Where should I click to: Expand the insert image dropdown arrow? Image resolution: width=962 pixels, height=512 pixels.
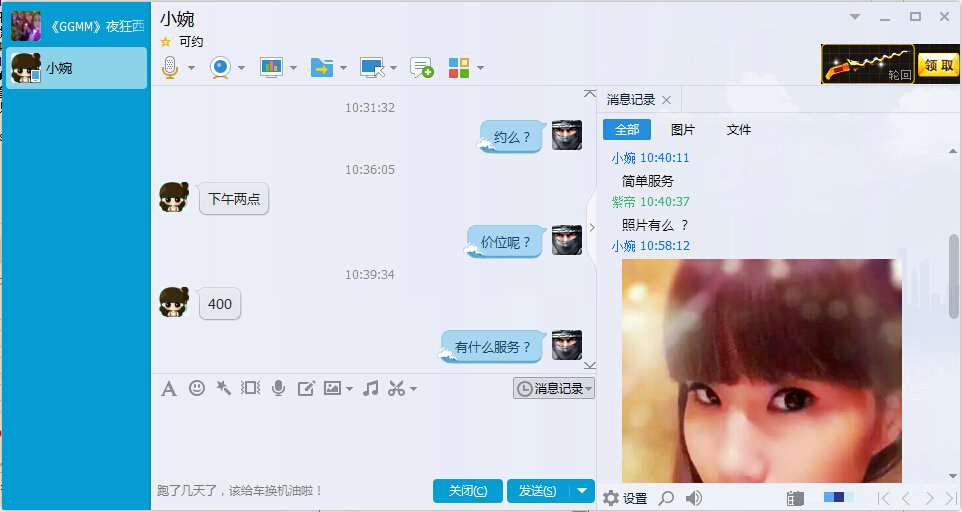click(x=349, y=389)
